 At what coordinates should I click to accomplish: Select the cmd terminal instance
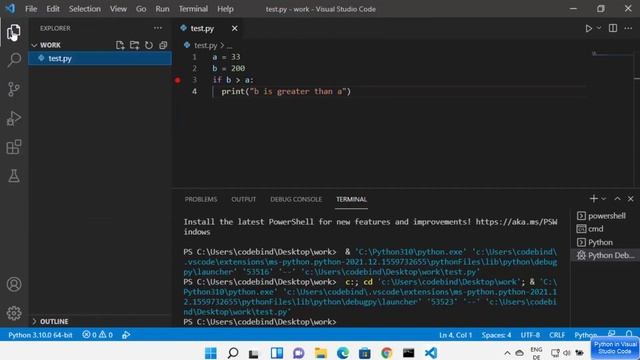(x=605, y=229)
